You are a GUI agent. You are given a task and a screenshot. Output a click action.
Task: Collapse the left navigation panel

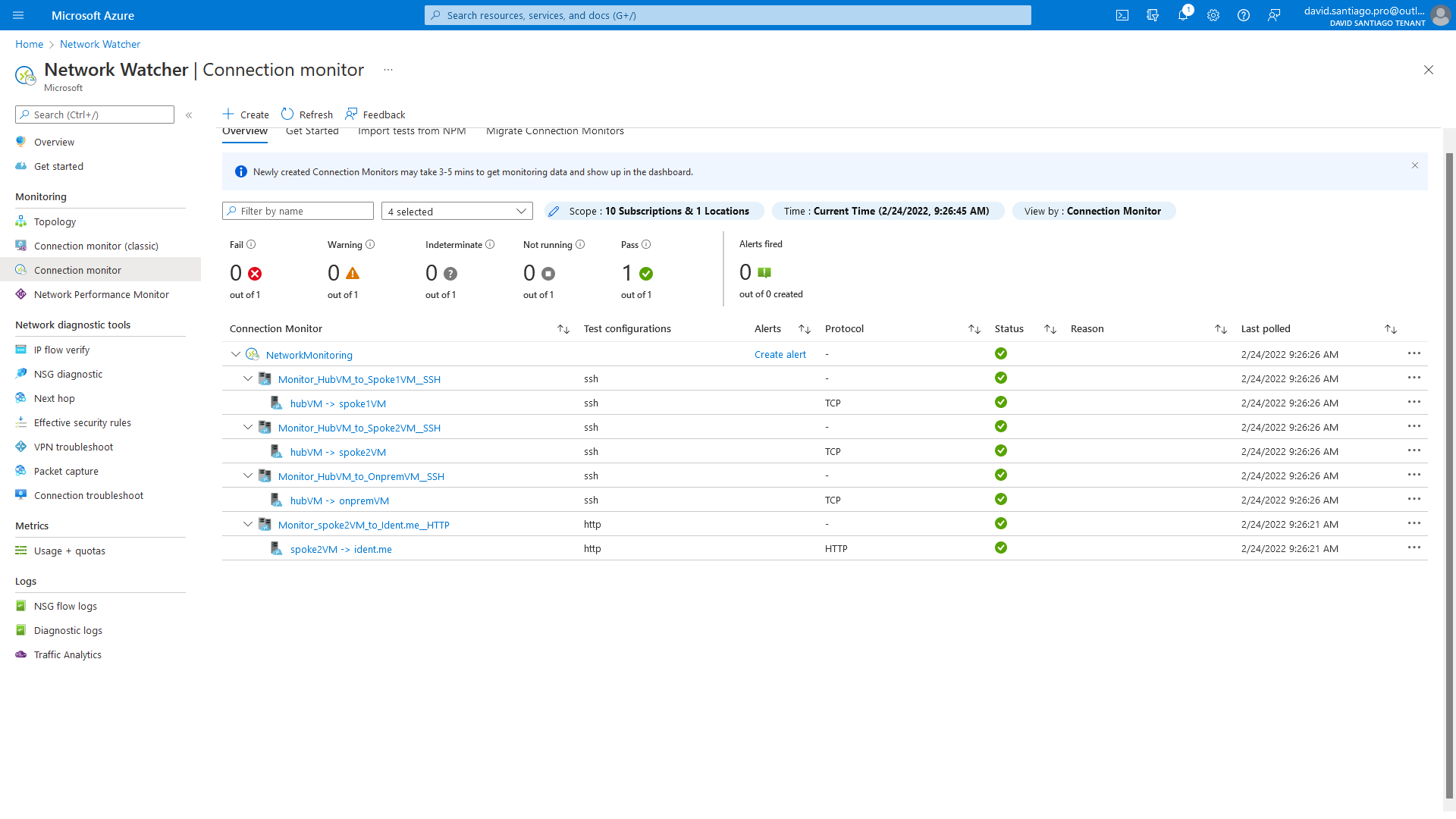189,115
